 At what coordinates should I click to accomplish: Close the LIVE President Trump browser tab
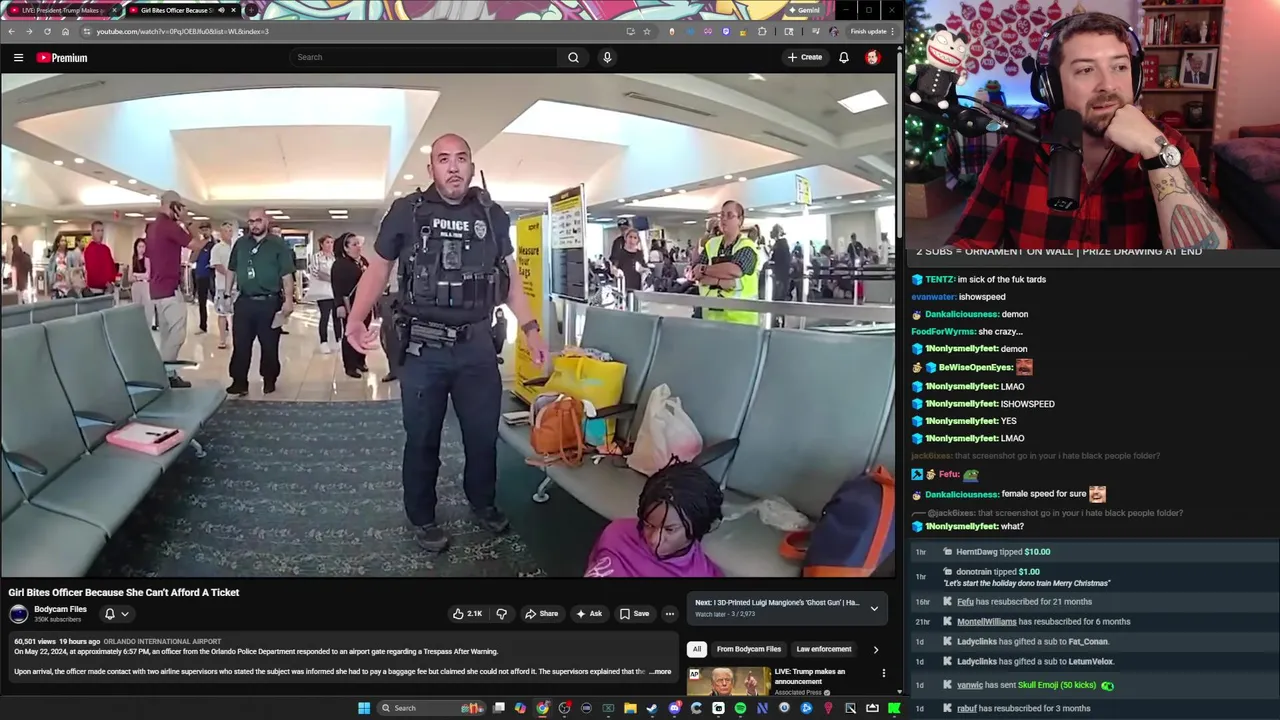(x=113, y=10)
